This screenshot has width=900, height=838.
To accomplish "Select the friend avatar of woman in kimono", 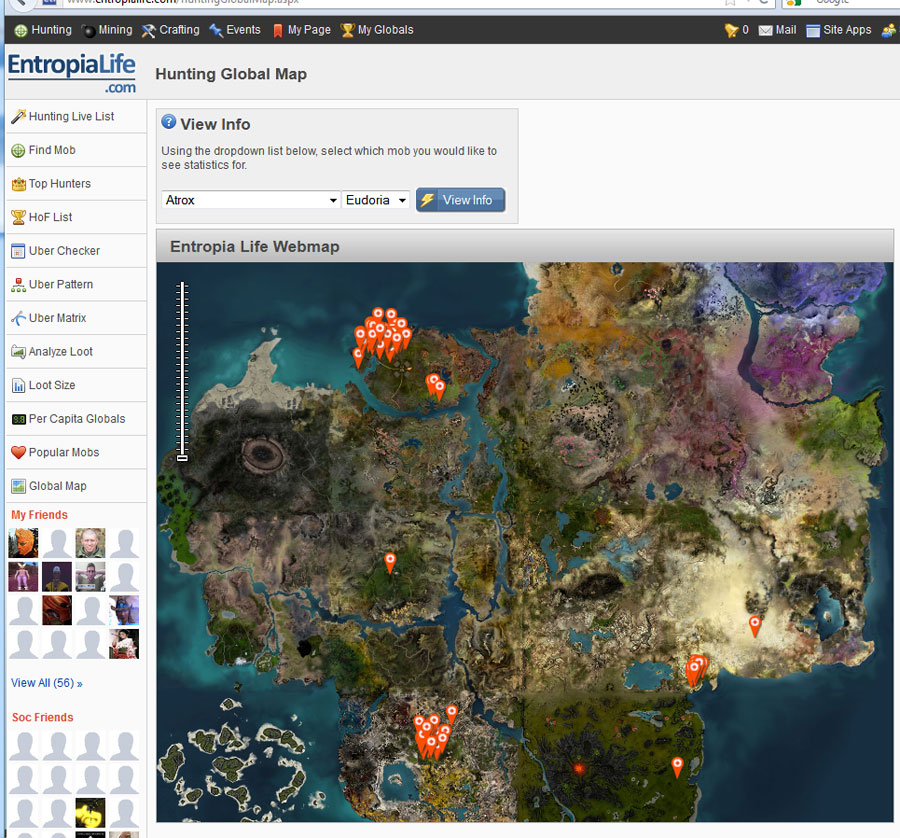I will click(x=124, y=644).
